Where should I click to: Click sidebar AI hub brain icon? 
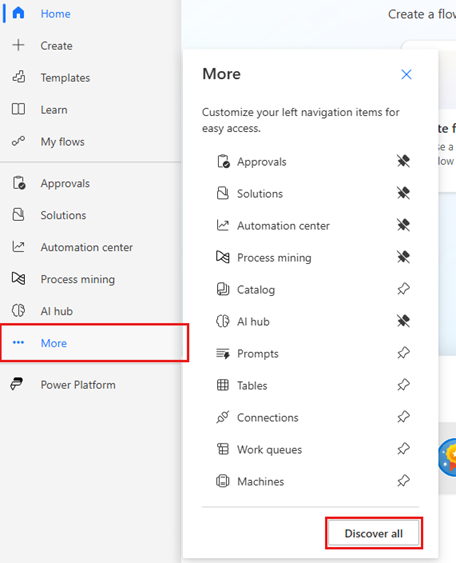pos(18,311)
